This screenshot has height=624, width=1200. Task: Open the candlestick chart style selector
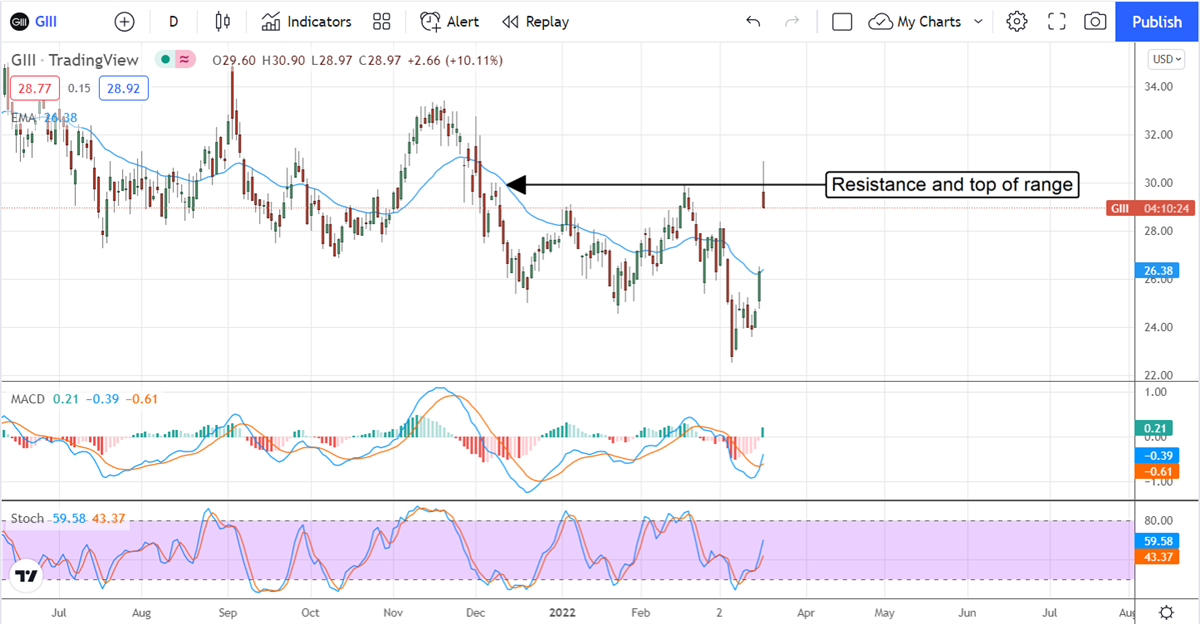(x=222, y=21)
